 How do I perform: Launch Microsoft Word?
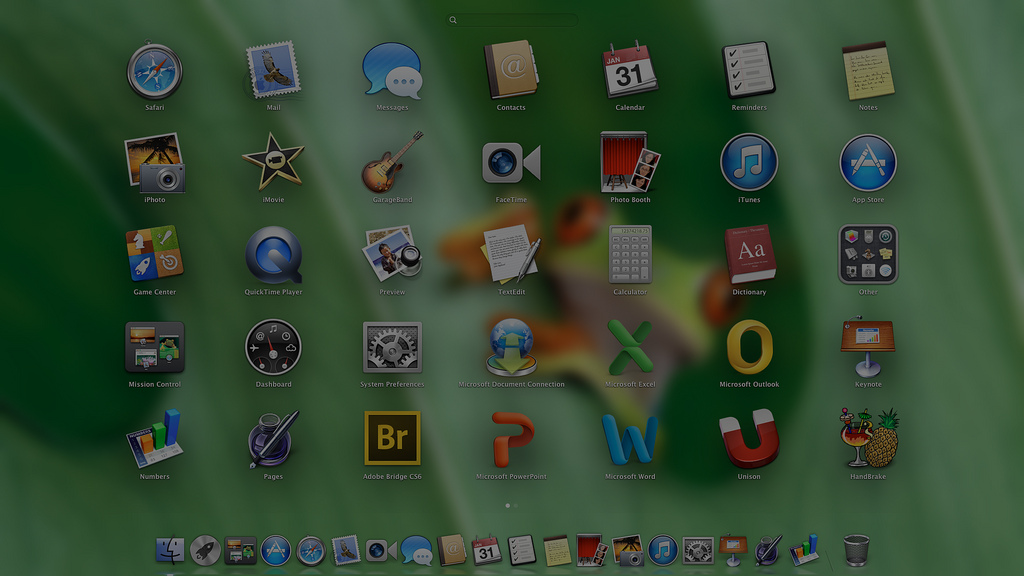pos(630,439)
